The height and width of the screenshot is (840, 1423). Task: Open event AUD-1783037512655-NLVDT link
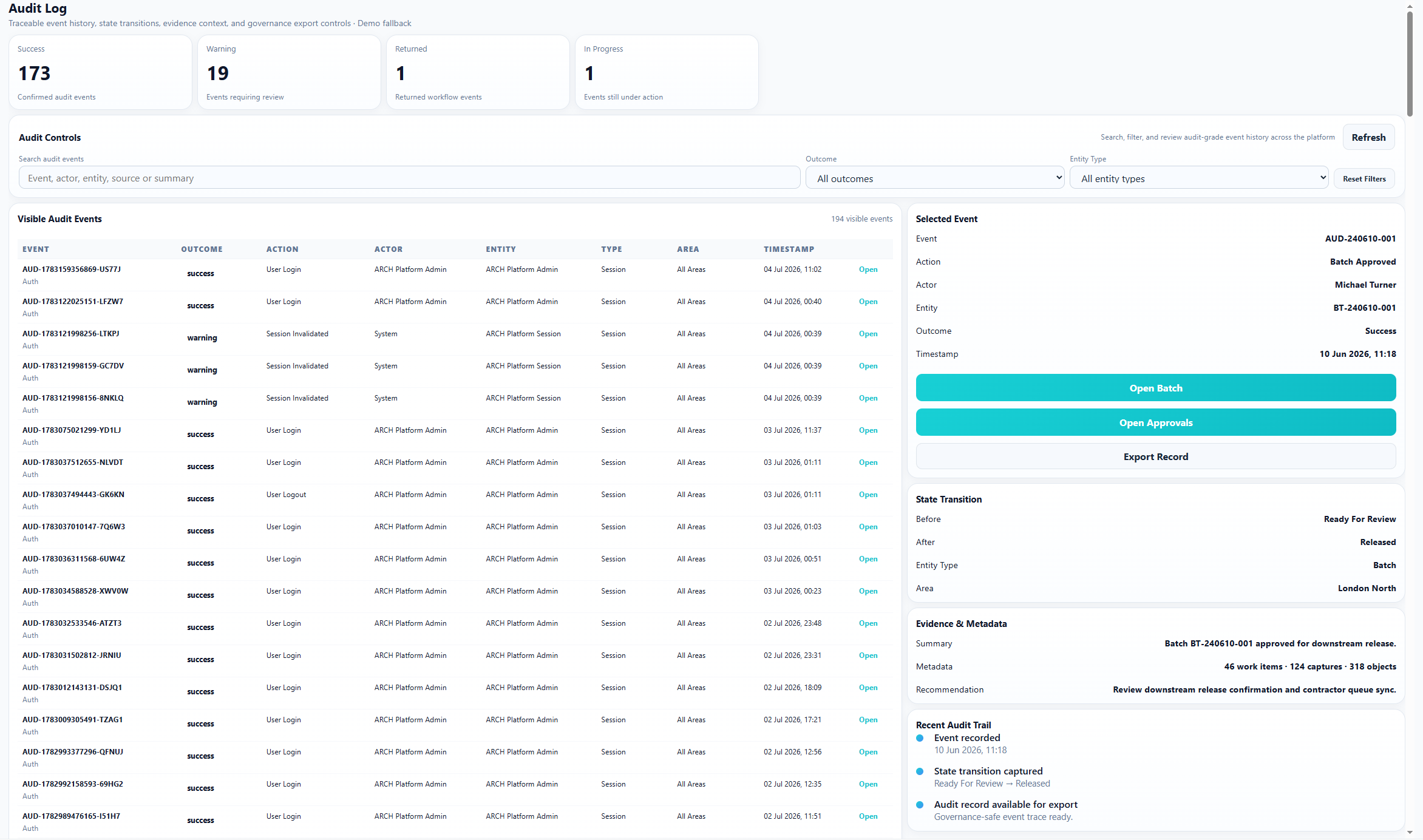pos(868,462)
